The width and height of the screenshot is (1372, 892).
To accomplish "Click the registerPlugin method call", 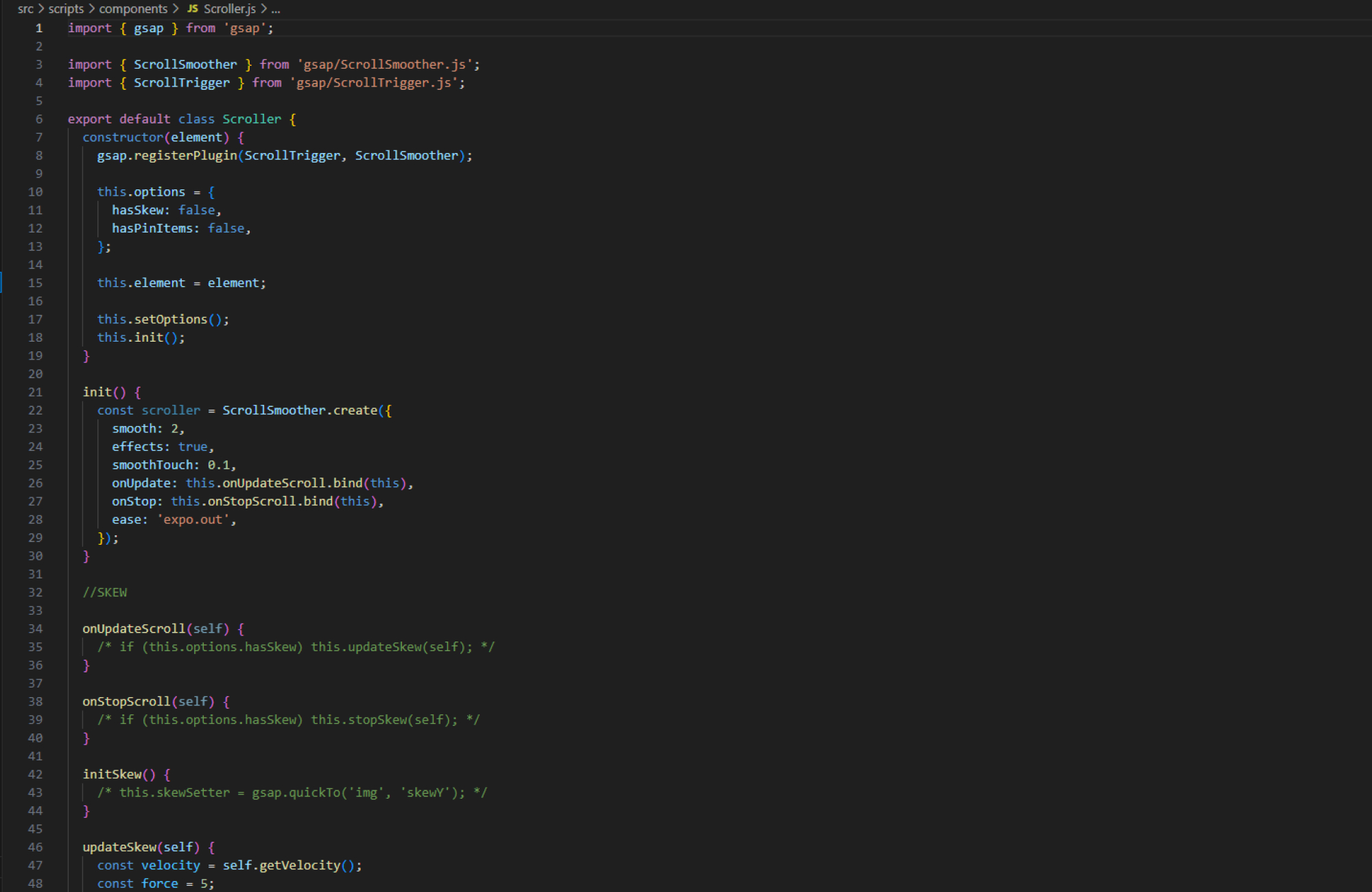I will pyautogui.click(x=185, y=156).
